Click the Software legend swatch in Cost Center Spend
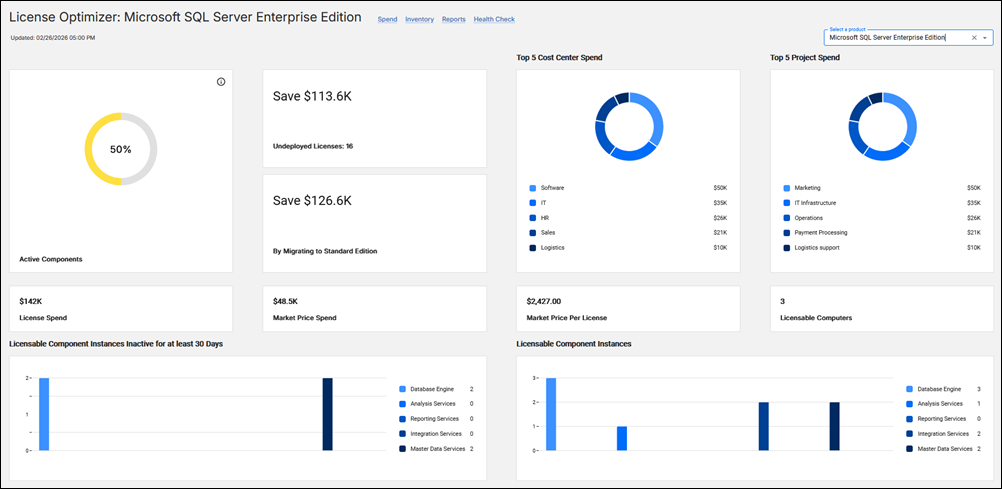This screenshot has height=489, width=1002. pos(533,188)
